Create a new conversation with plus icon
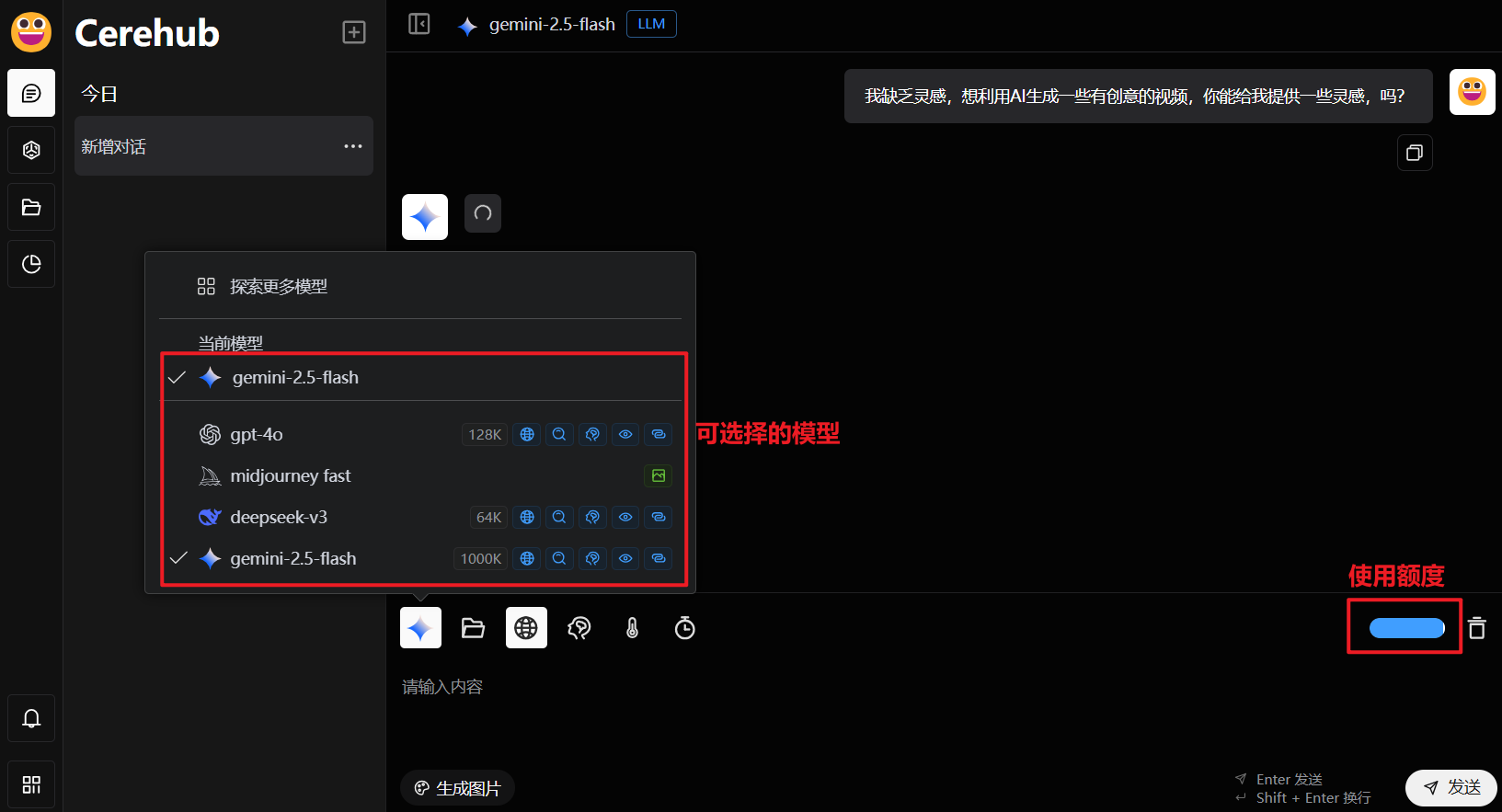 (x=354, y=32)
